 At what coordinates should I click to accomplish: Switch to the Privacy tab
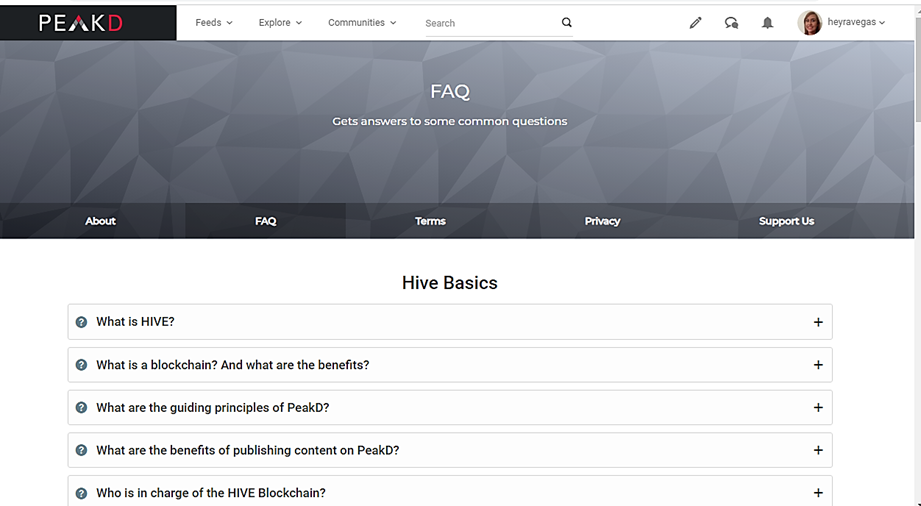tap(602, 221)
